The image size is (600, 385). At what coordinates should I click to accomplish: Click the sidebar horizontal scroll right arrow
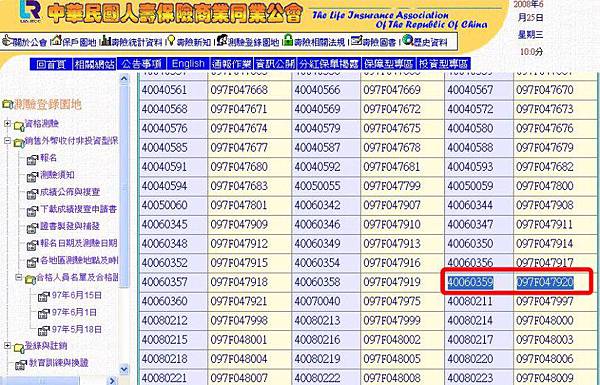(x=112, y=381)
